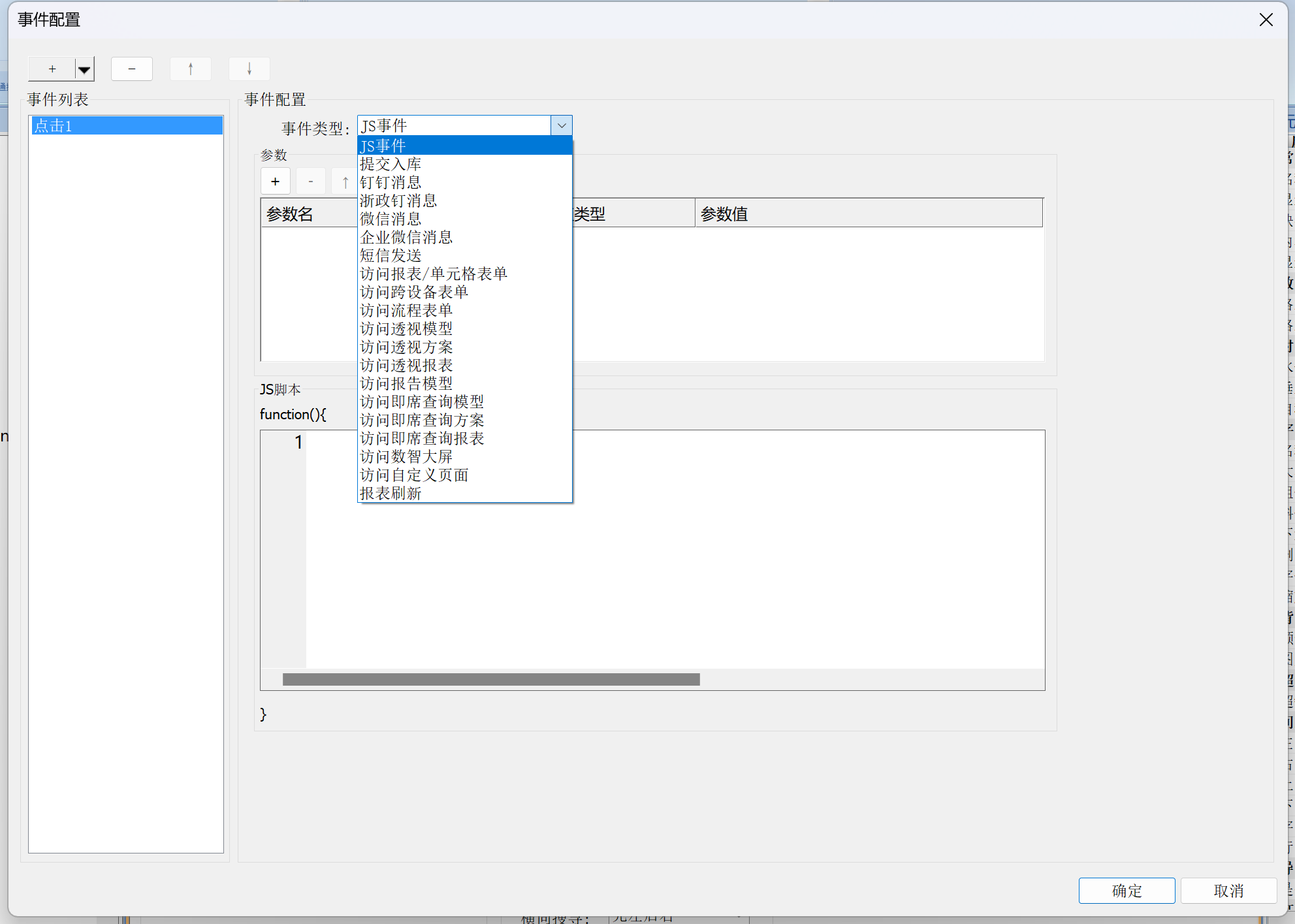The image size is (1295, 924).
Task: Move event down with arrow button
Action: [249, 69]
